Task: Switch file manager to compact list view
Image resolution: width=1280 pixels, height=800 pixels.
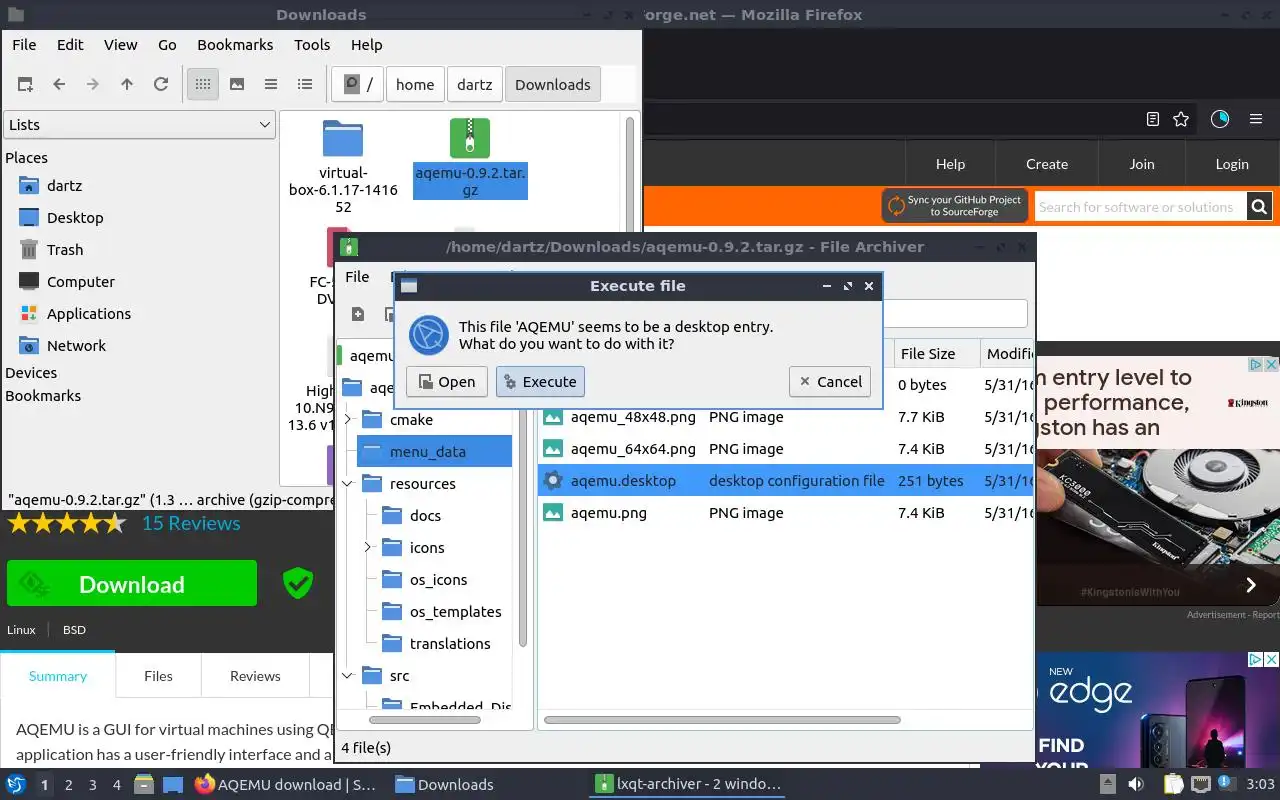Action: pyautogui.click(x=271, y=84)
